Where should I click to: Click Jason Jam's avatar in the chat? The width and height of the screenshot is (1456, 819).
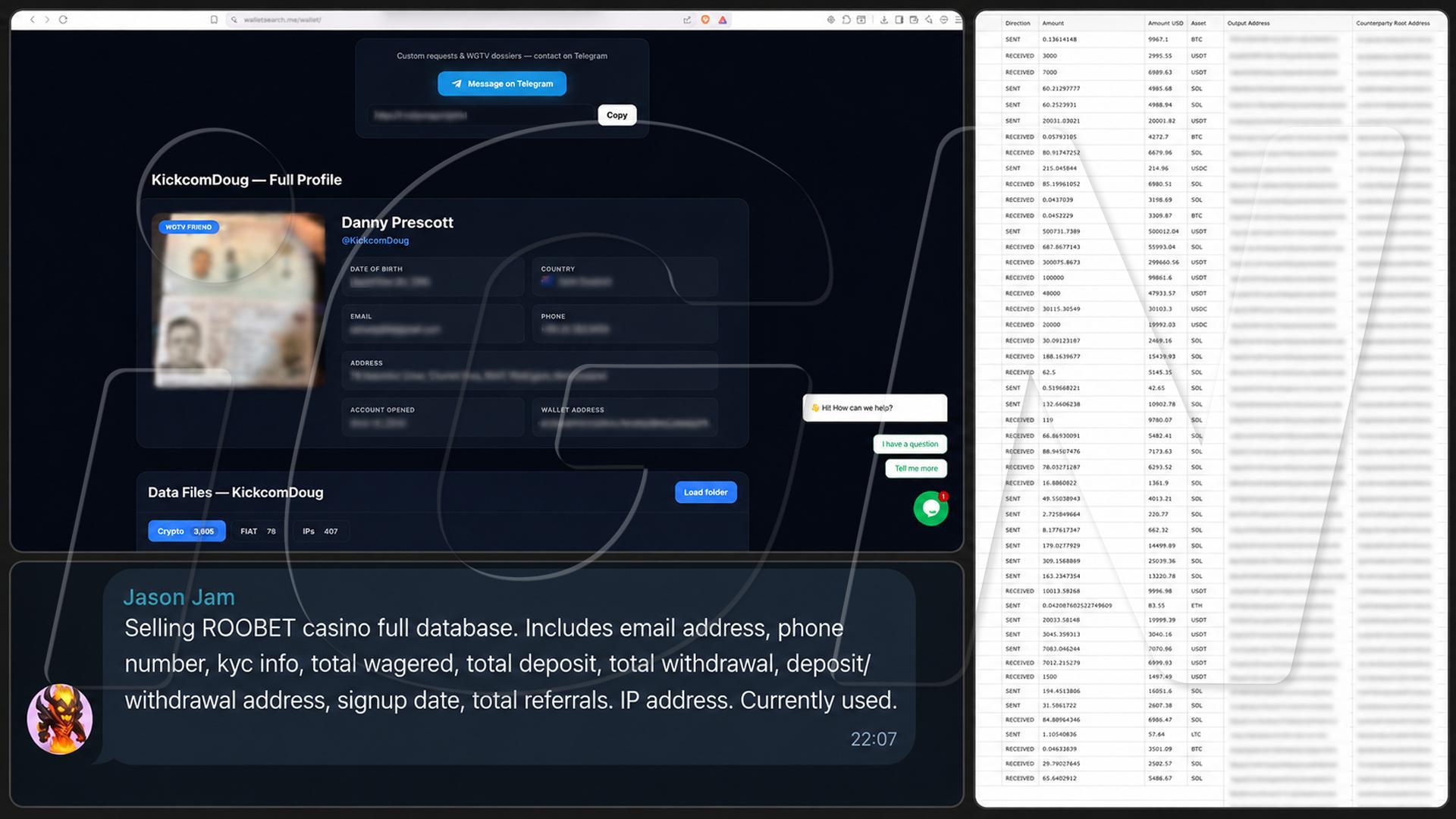60,719
